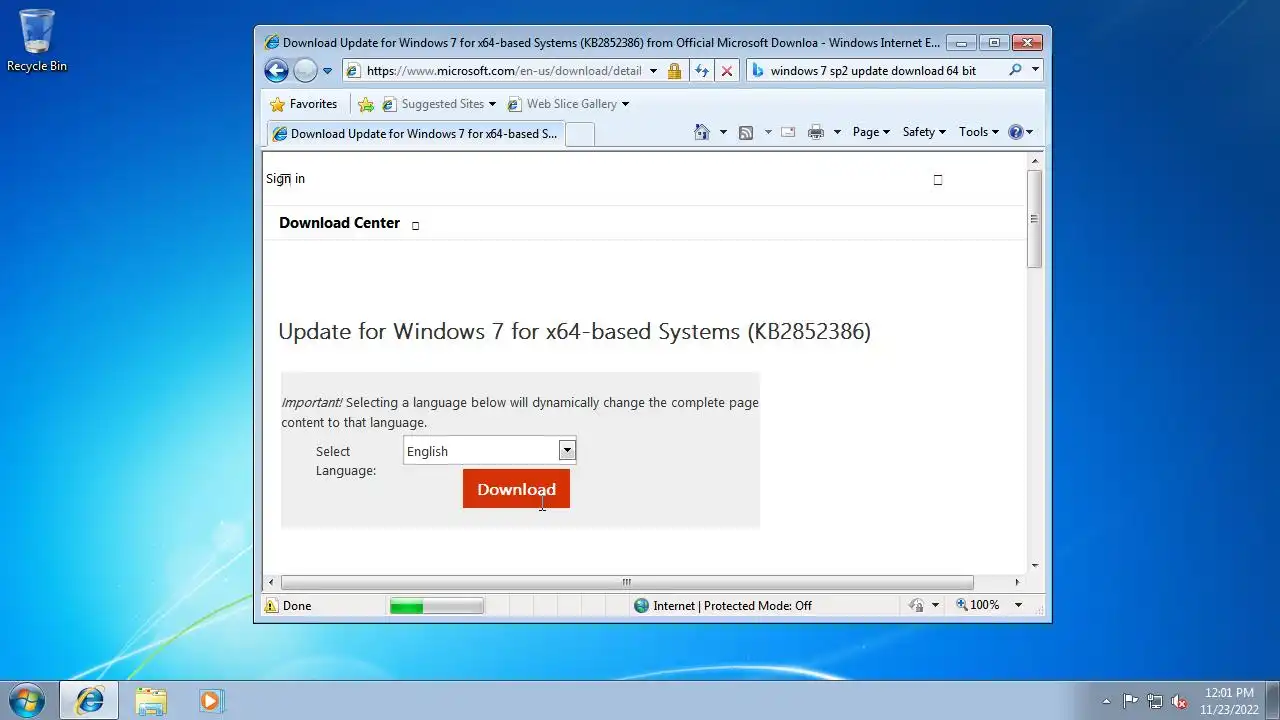The width and height of the screenshot is (1280, 720).
Task: Expand the Home button dropdown arrow
Action: coord(723,132)
